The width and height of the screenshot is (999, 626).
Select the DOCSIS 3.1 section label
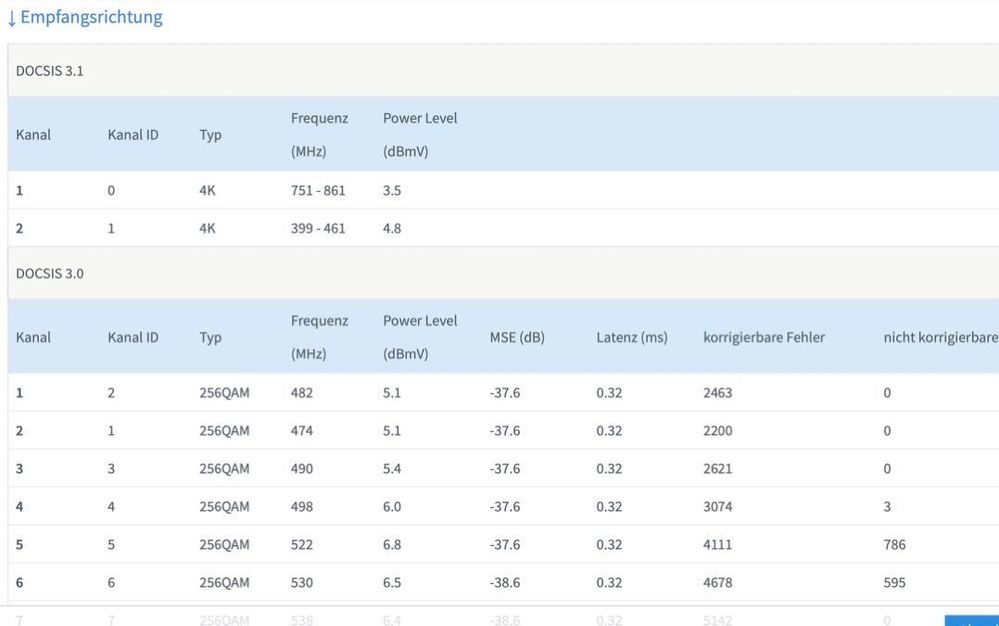point(49,71)
